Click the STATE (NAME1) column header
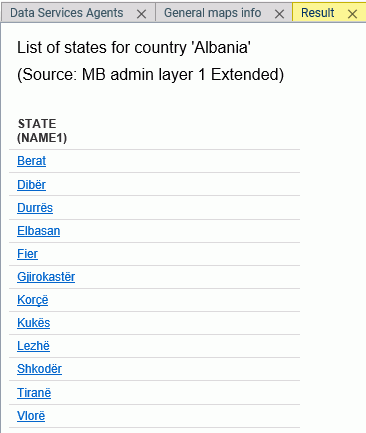 [x=42, y=131]
